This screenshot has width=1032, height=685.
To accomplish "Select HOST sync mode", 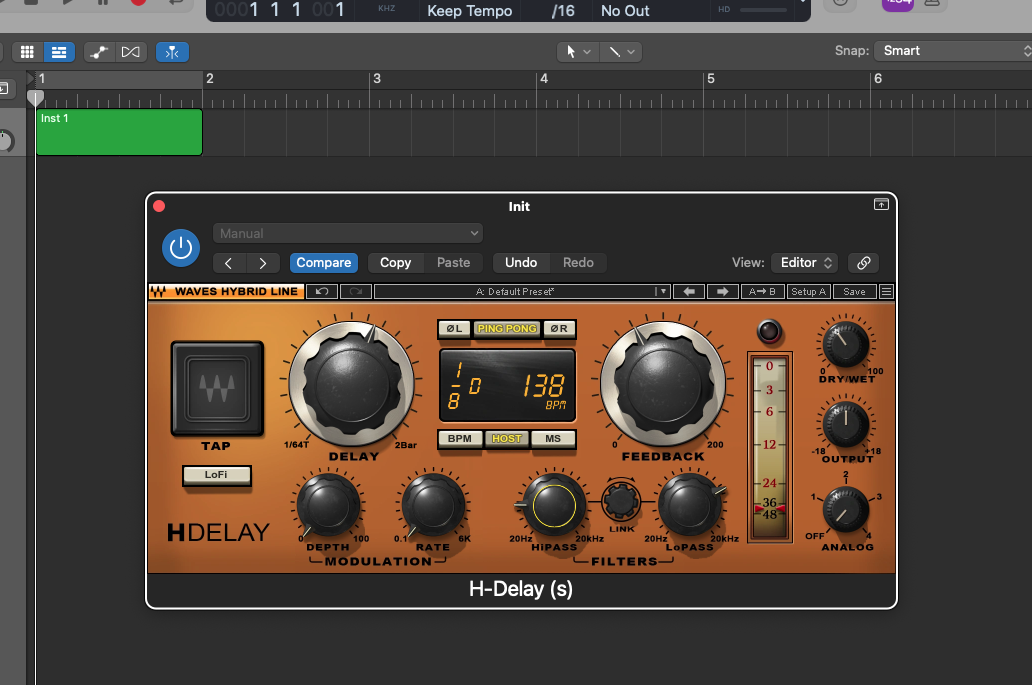I will pyautogui.click(x=506, y=439).
